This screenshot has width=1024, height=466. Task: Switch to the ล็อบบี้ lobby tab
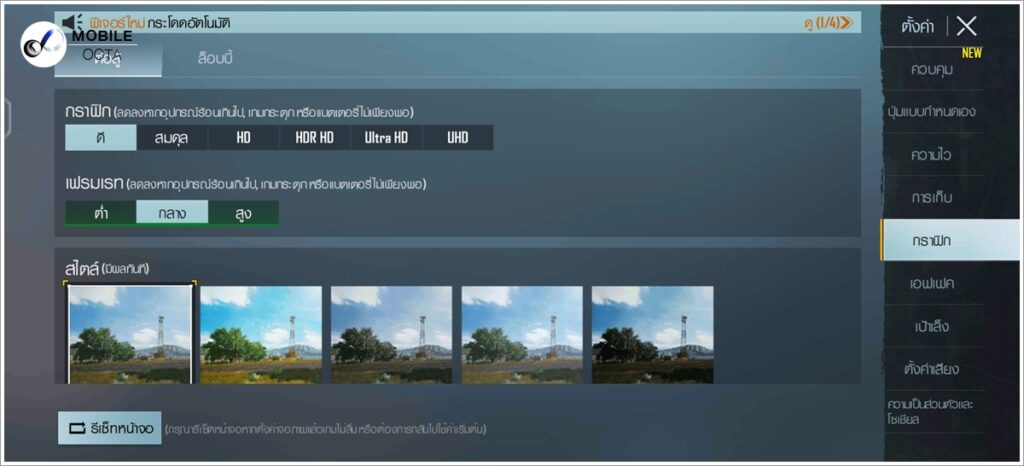click(215, 59)
